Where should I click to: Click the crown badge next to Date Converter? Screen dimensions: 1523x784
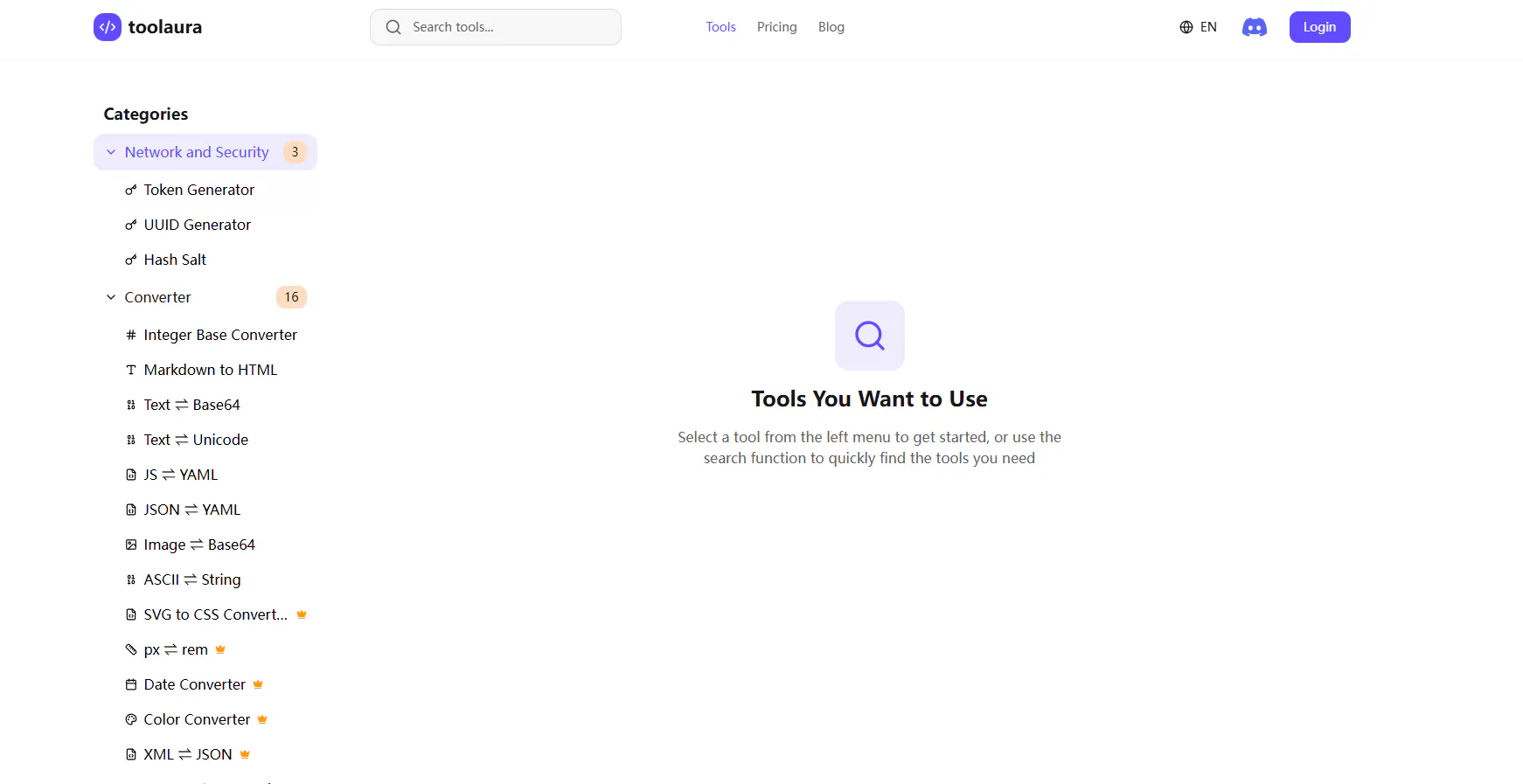[258, 684]
